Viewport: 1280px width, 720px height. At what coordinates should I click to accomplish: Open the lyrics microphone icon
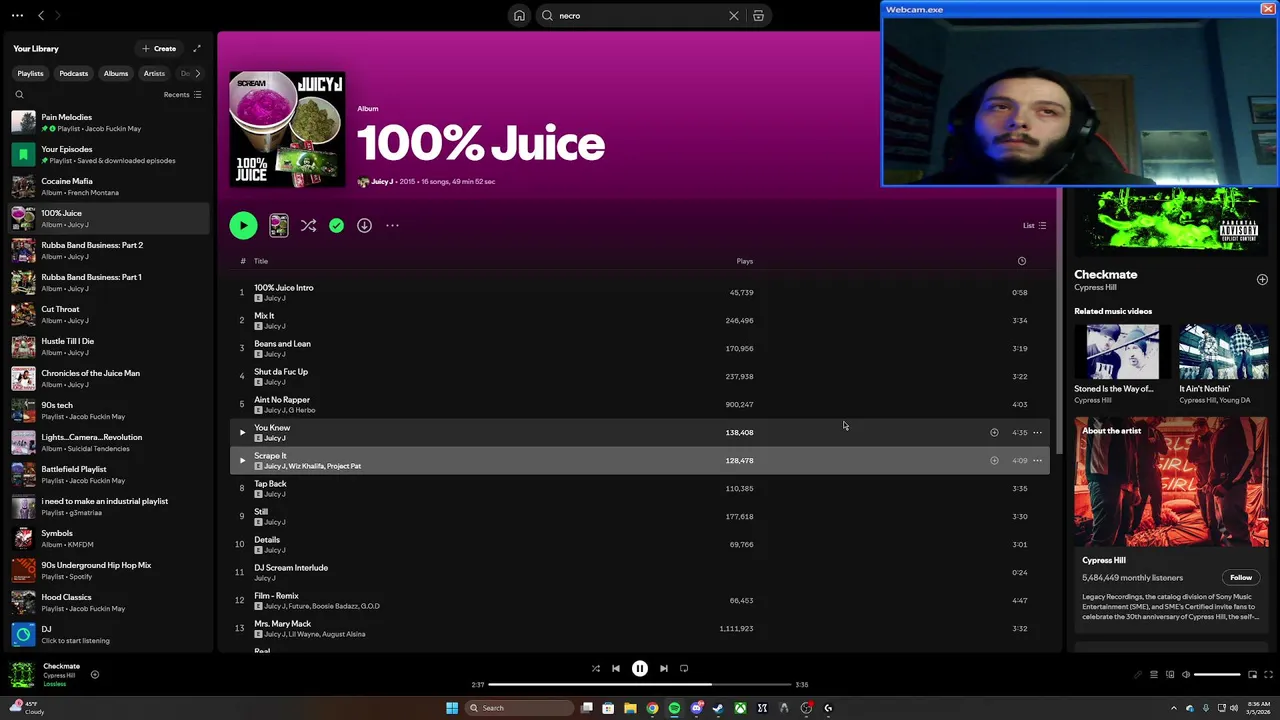(x=1137, y=675)
